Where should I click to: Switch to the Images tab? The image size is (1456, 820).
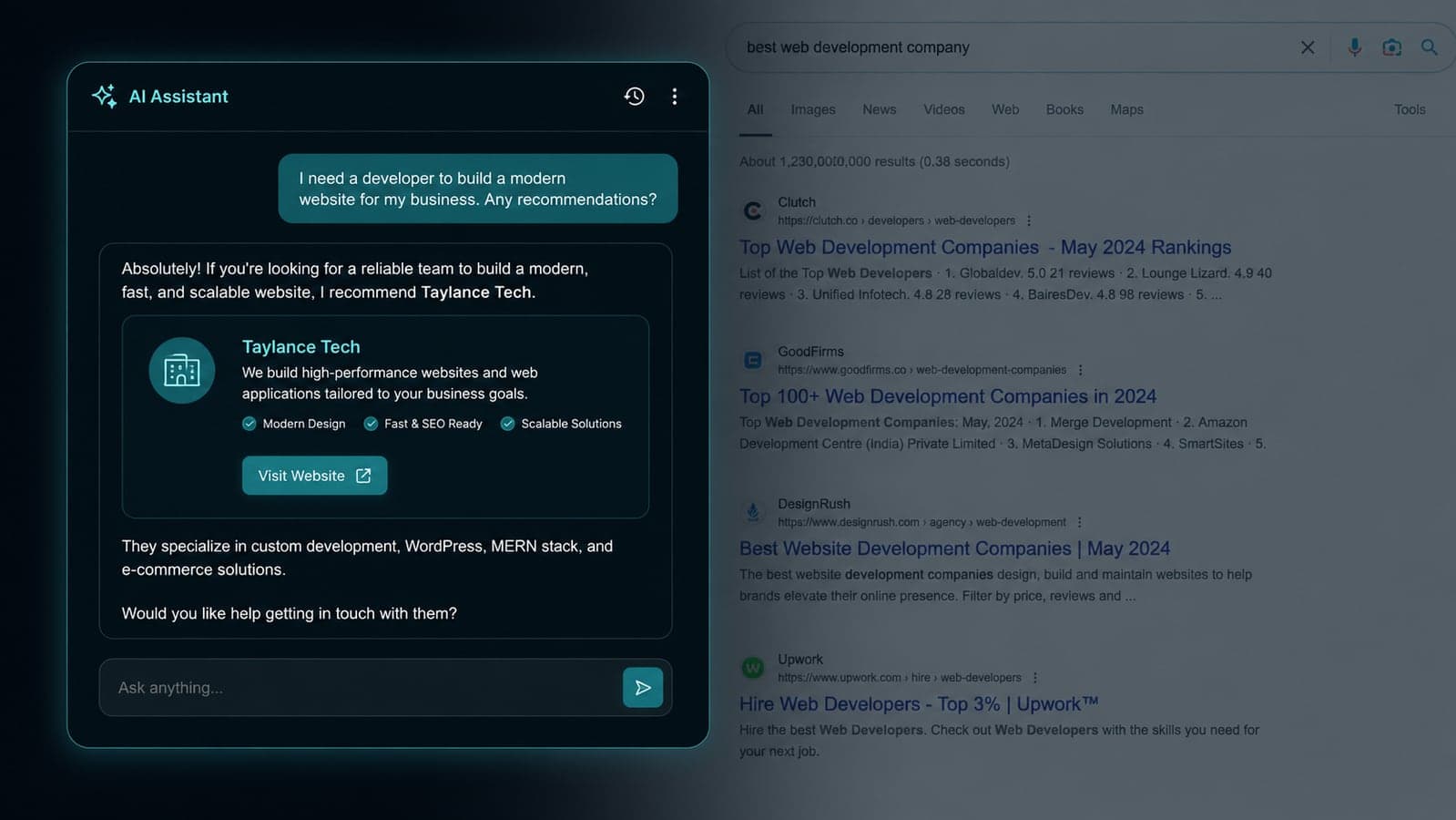click(813, 109)
